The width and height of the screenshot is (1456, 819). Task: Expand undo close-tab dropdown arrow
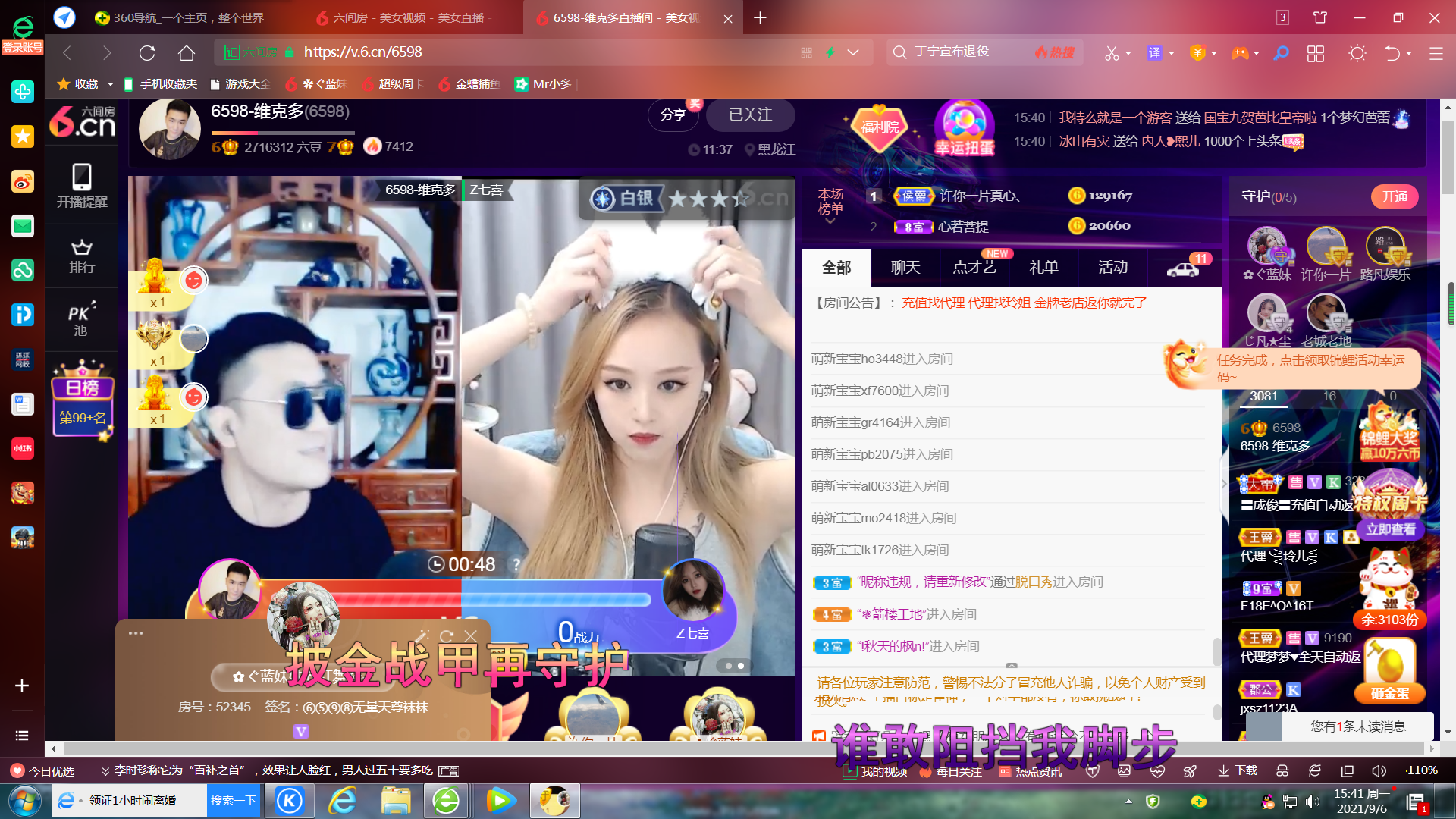pos(1409,53)
